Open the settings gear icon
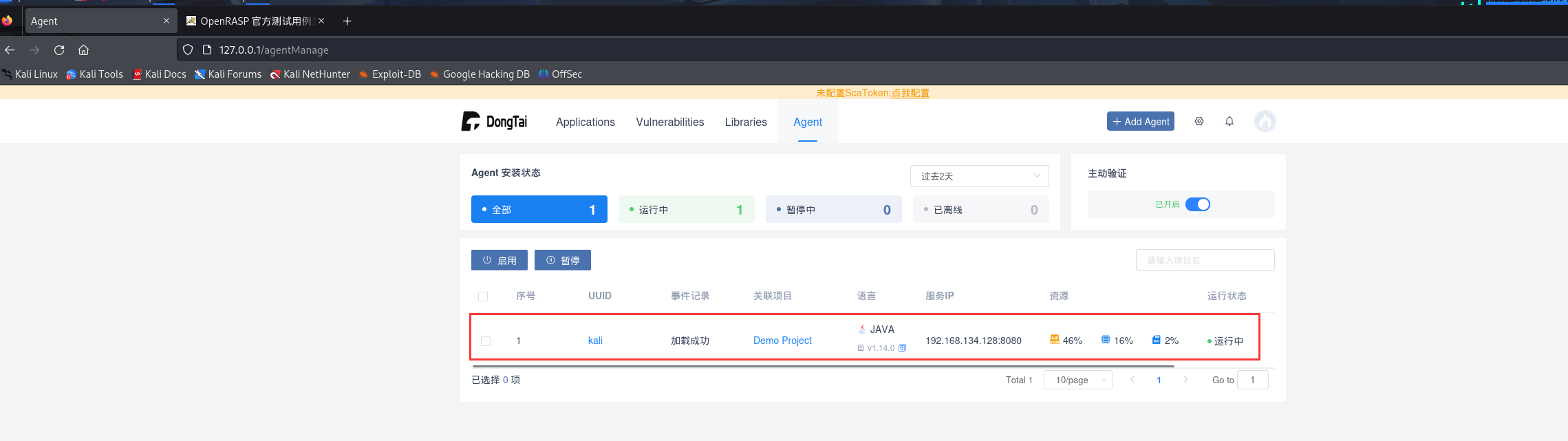 [x=1199, y=121]
